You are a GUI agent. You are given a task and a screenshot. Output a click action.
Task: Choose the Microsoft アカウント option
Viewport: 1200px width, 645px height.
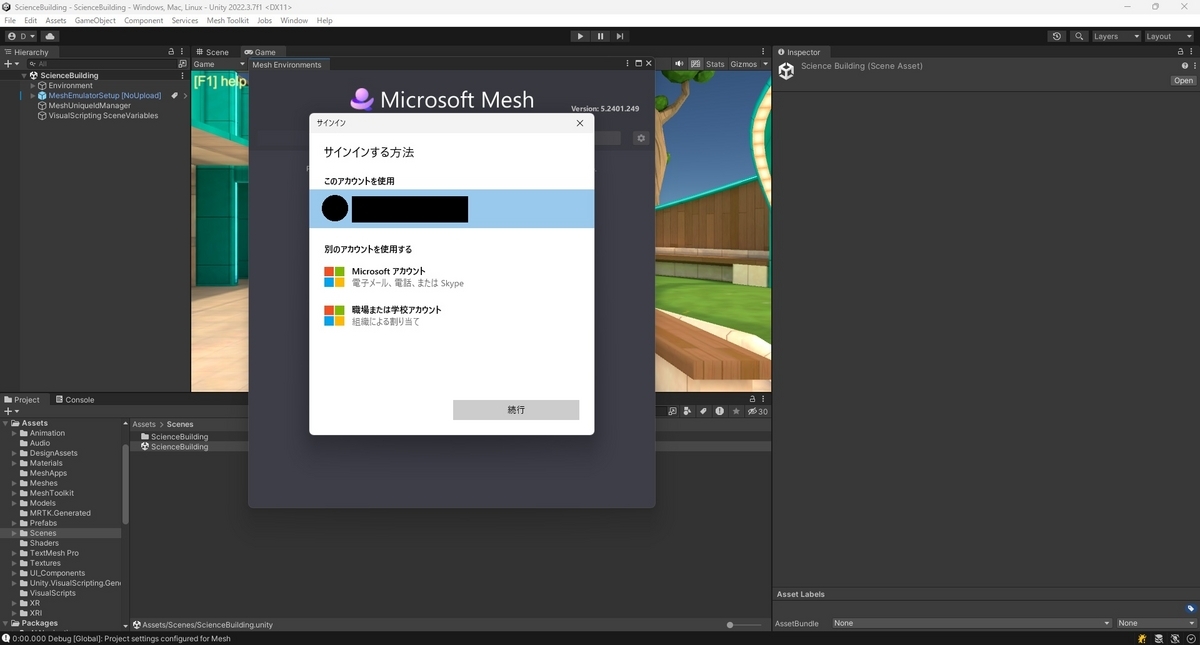[x=452, y=277]
